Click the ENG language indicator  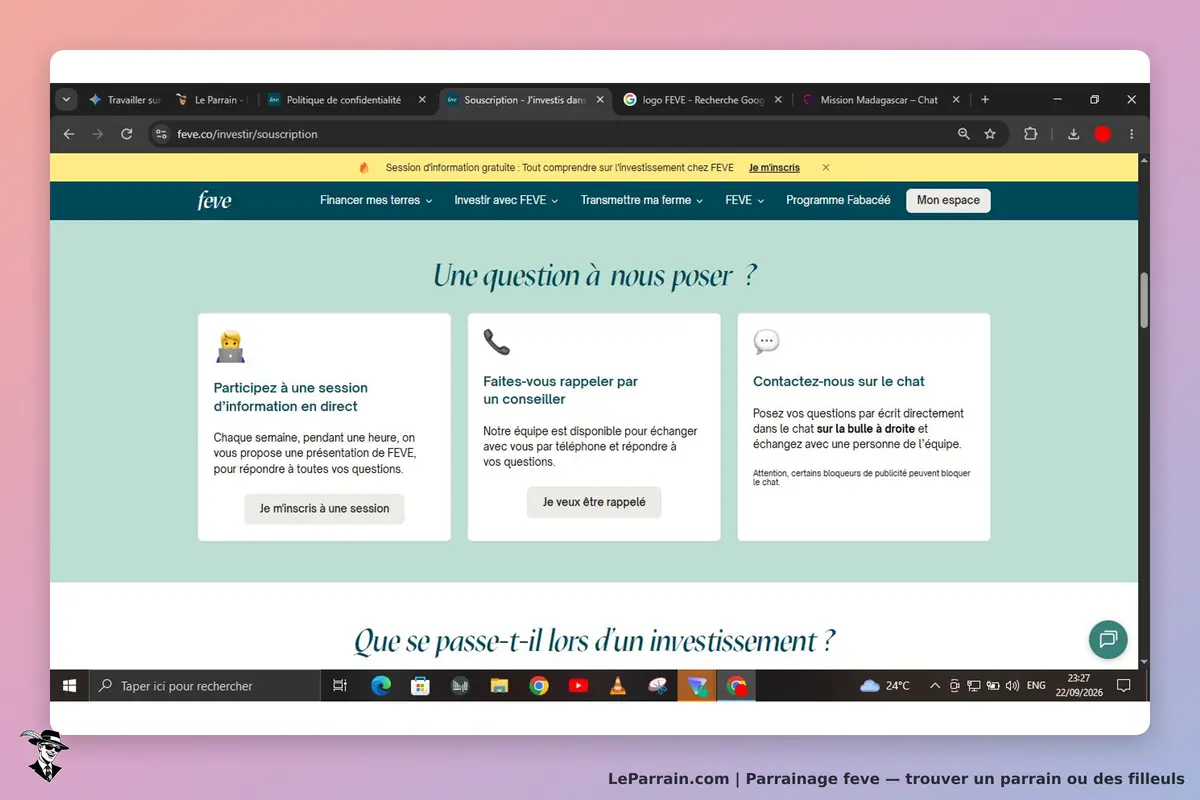point(1036,686)
